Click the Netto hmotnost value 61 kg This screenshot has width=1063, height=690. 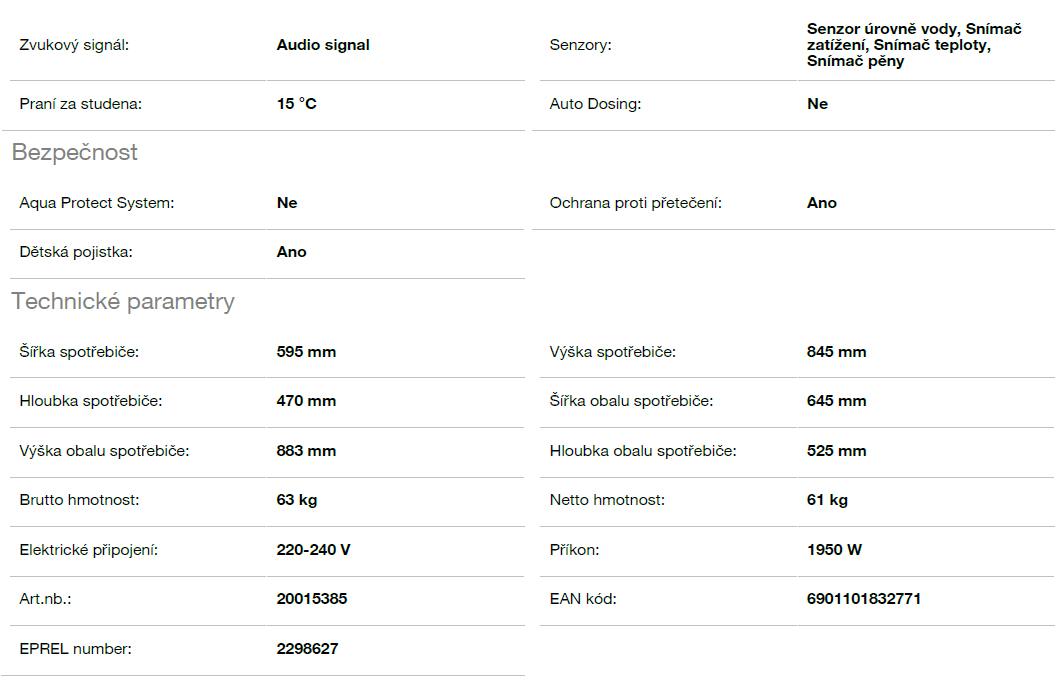point(827,500)
